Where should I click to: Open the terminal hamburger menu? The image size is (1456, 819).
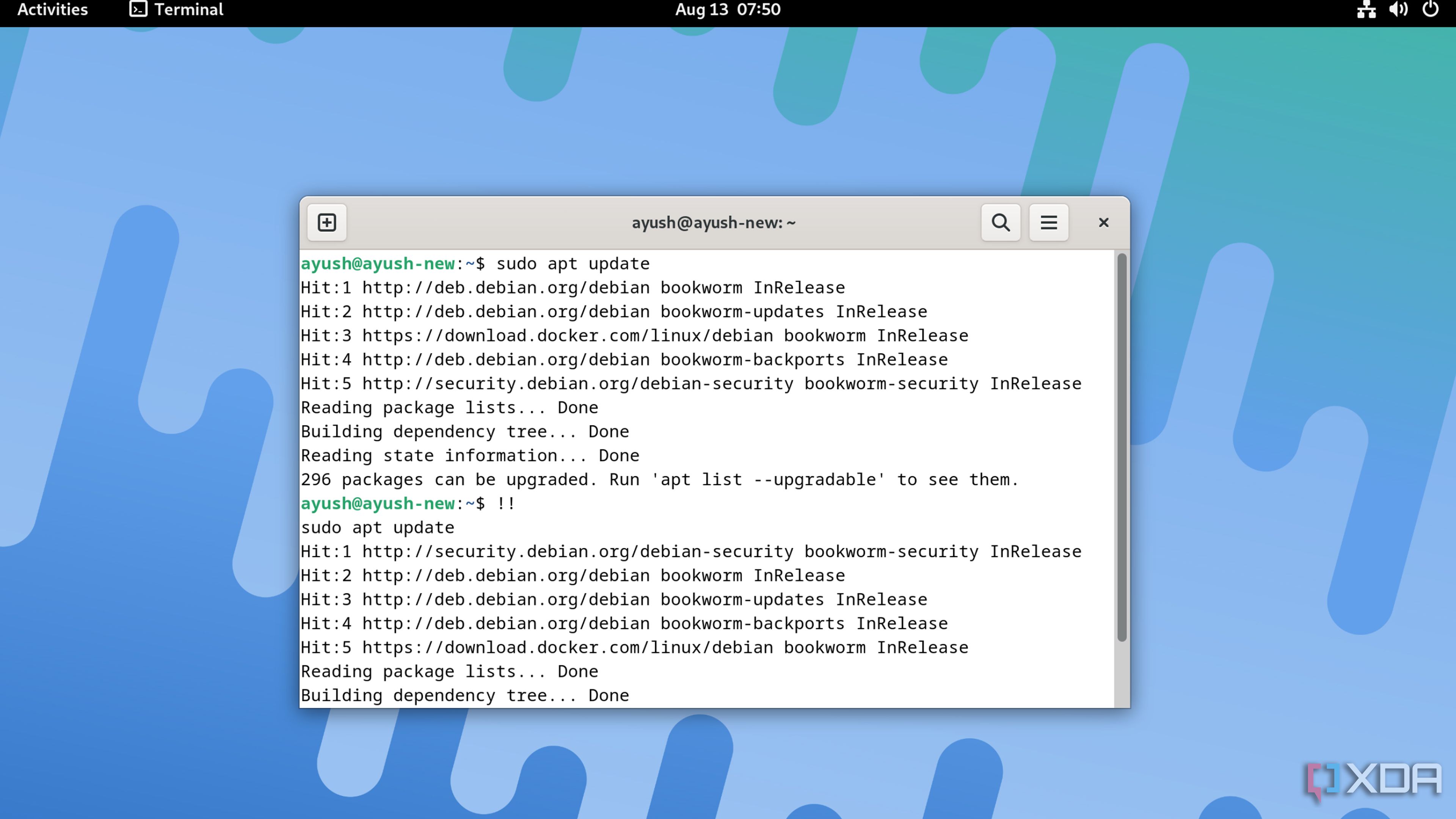click(x=1048, y=222)
